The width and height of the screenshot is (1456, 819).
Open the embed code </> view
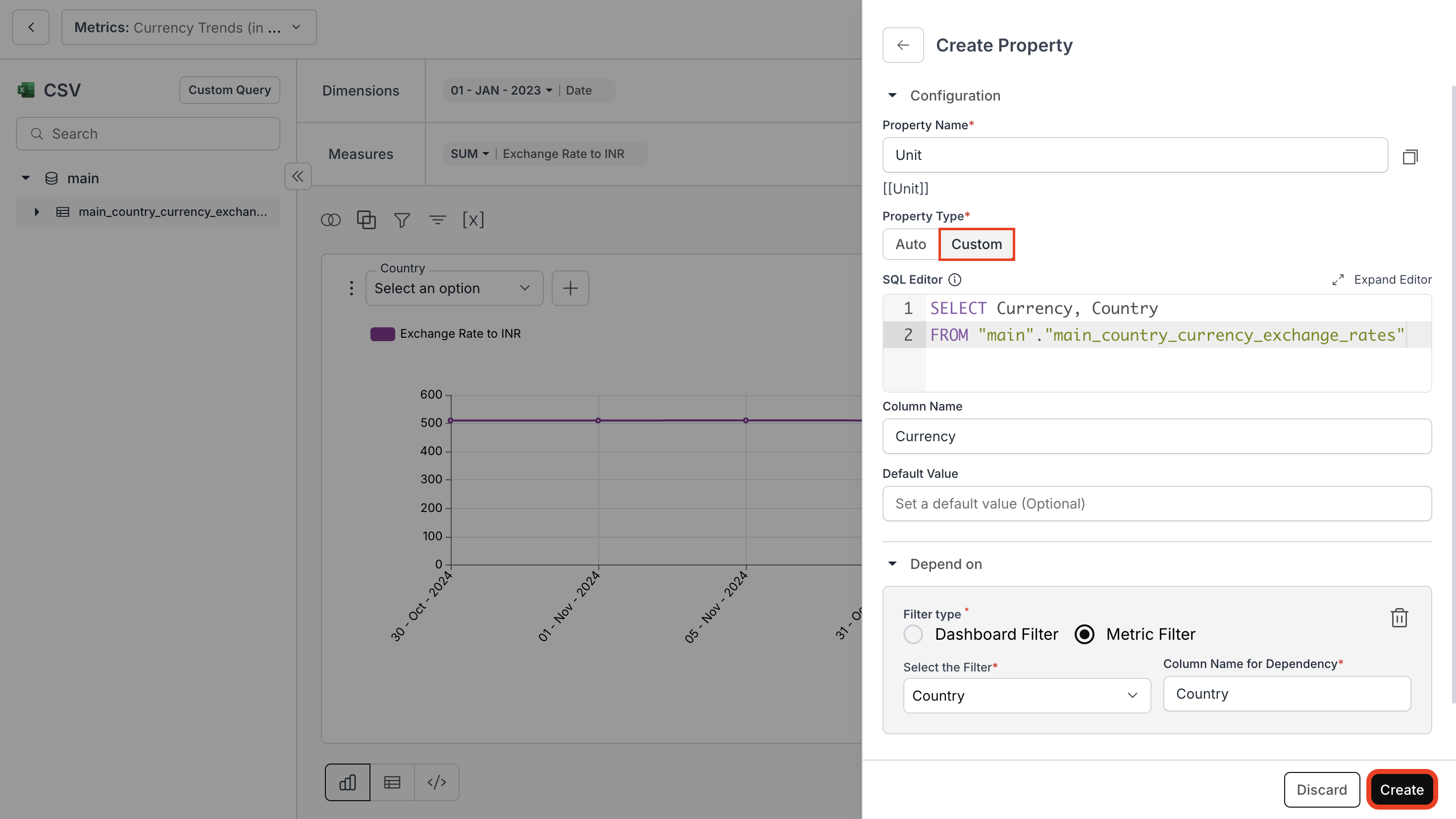pos(437,782)
